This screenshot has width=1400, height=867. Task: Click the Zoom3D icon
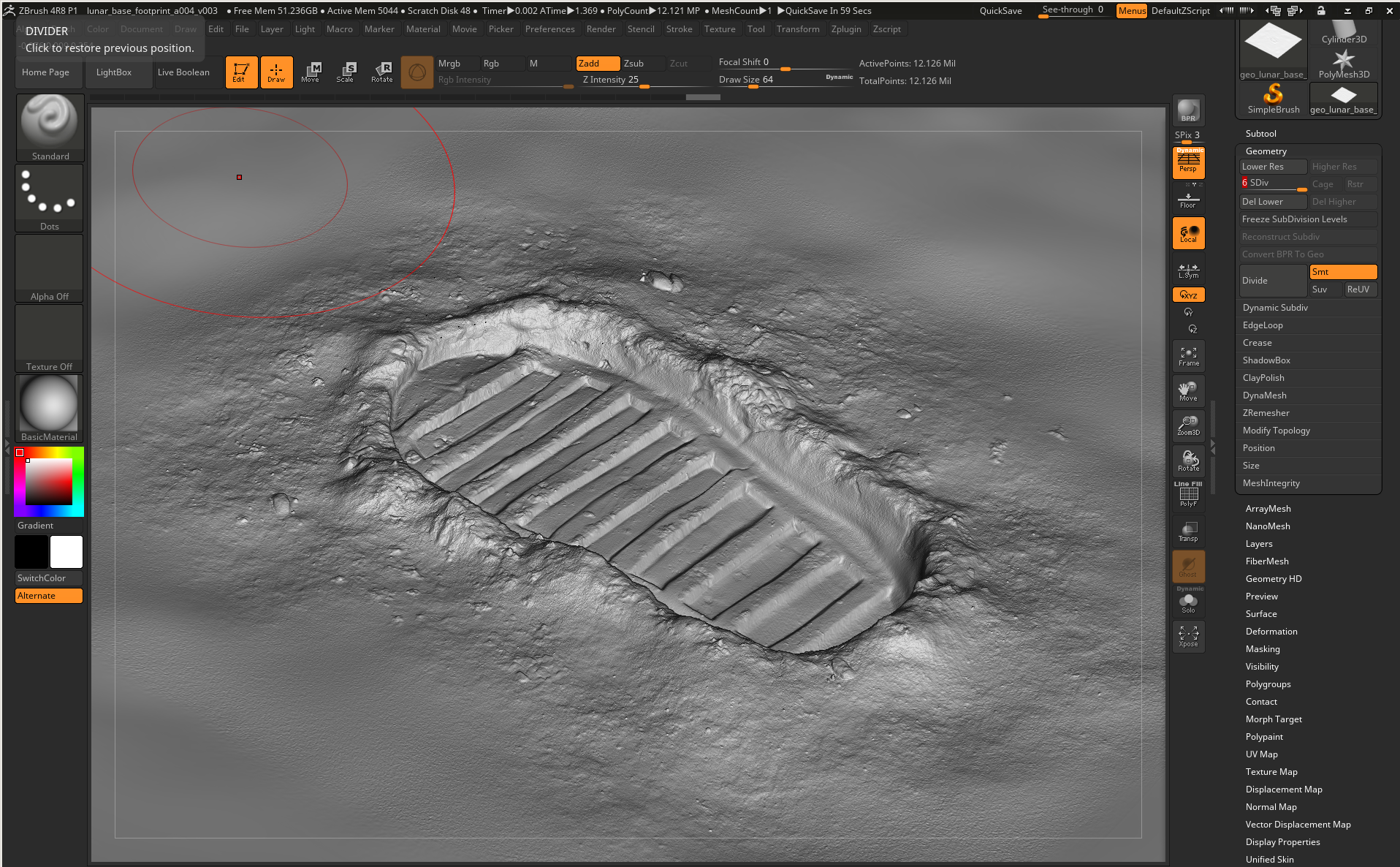(x=1188, y=426)
